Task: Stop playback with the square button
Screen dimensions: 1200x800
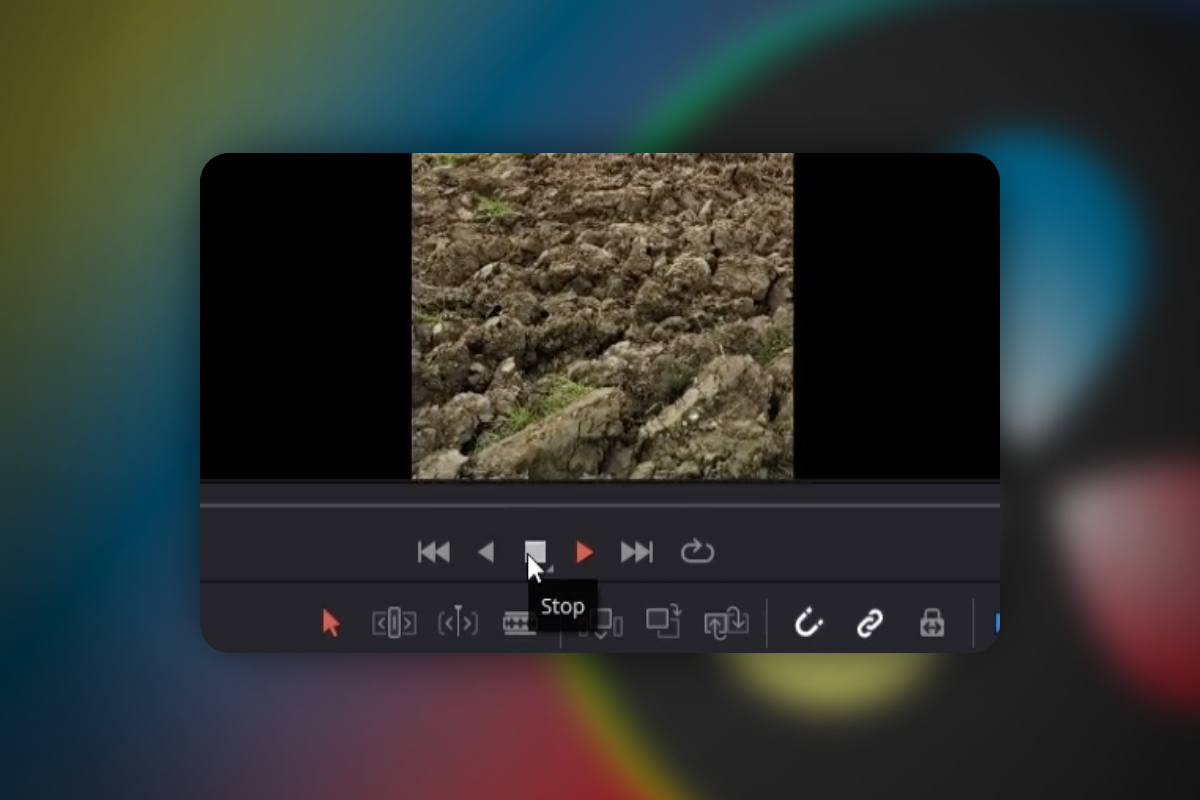Action: pos(536,552)
